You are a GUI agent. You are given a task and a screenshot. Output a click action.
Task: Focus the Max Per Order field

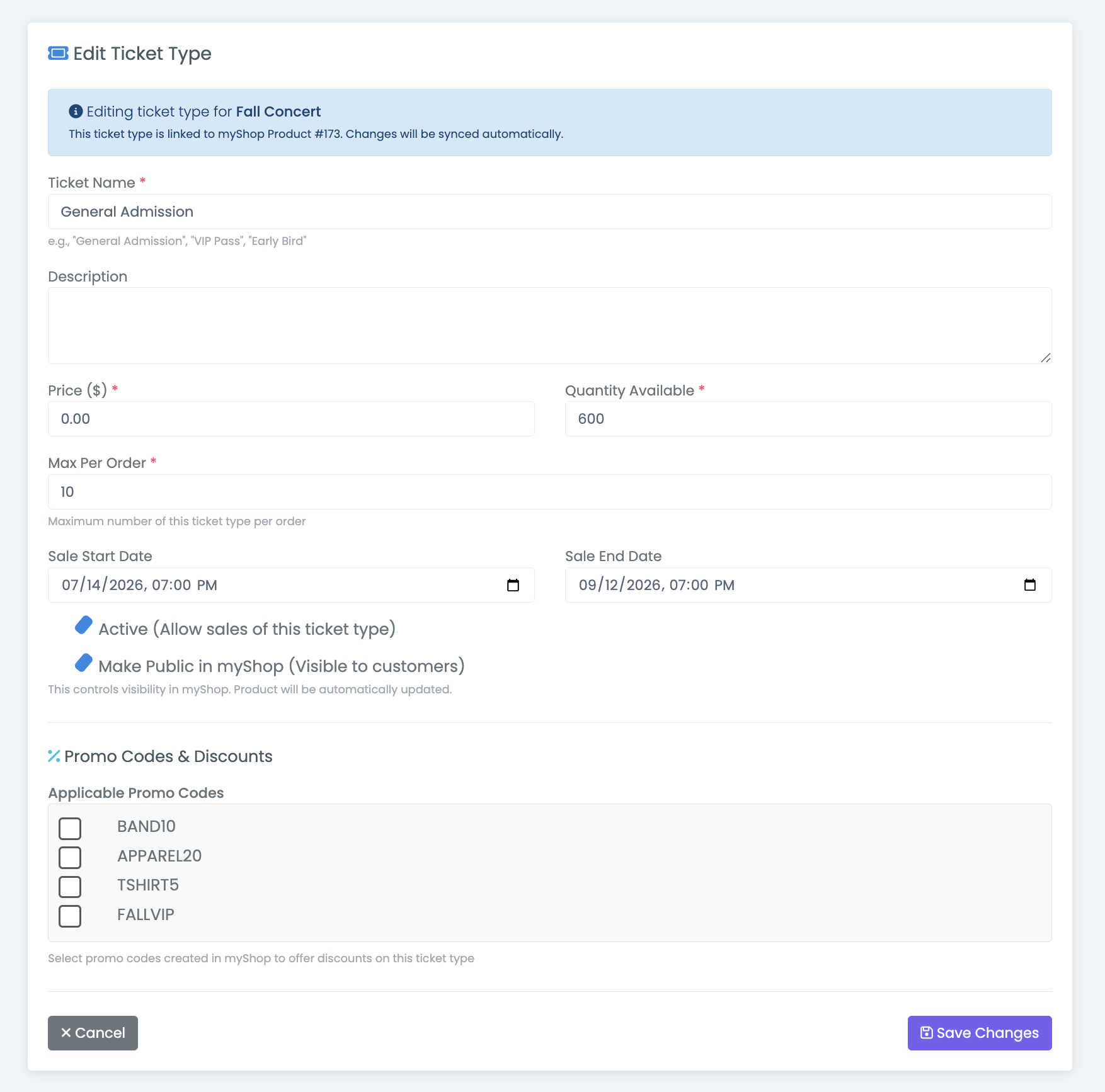(550, 492)
